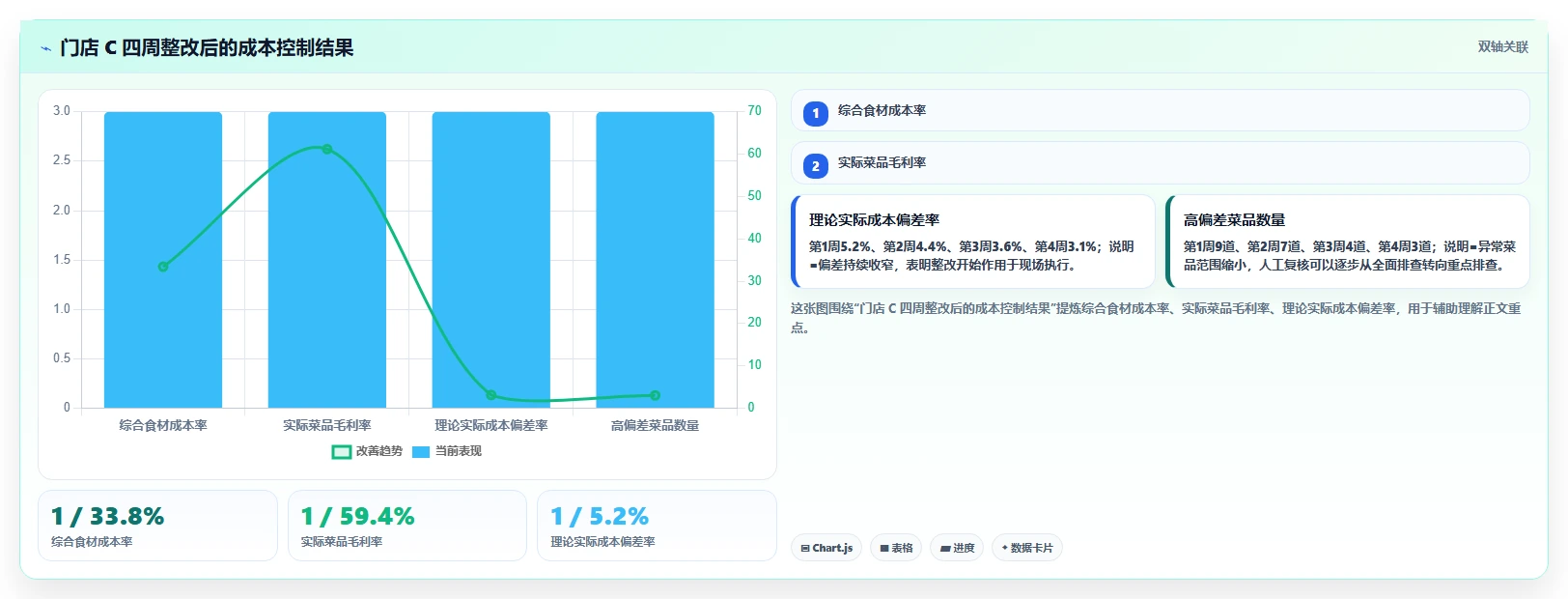Screen dimensions: 1568x599
Task: Click the text 第1周5.2%、第2周4.4% in the card
Action: tap(878, 246)
